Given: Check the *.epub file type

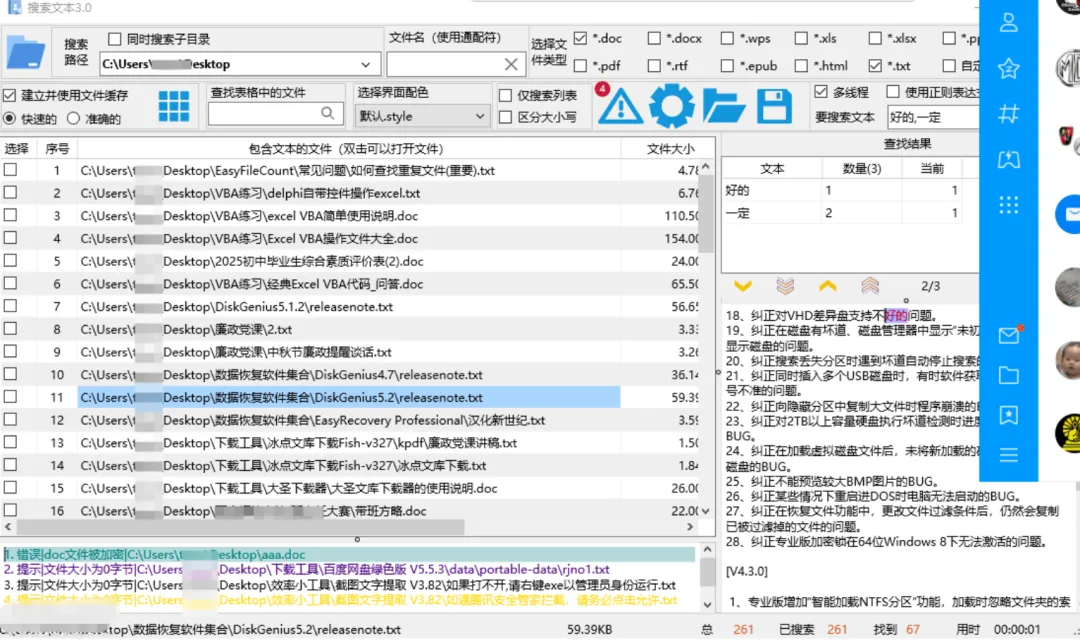Looking at the screenshot, I should 727,65.
